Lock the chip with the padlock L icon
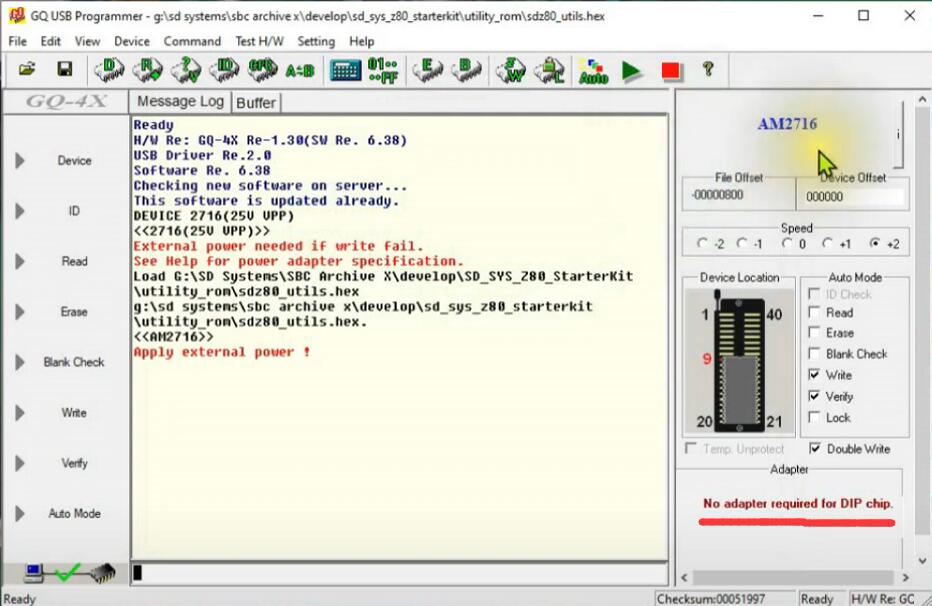Screen dimensions: 932x606 (549, 70)
